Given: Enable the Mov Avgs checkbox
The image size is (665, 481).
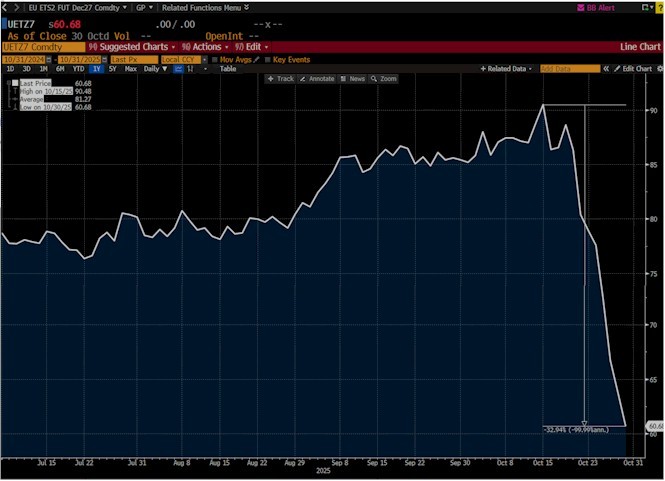Looking at the screenshot, I should (216, 59).
